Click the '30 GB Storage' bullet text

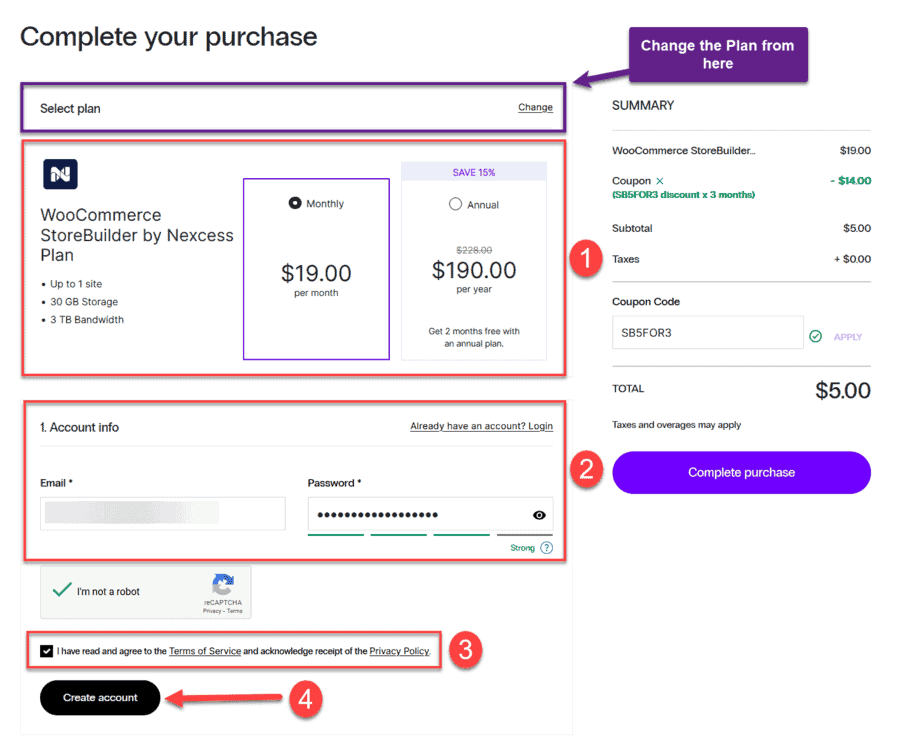[x=84, y=302]
